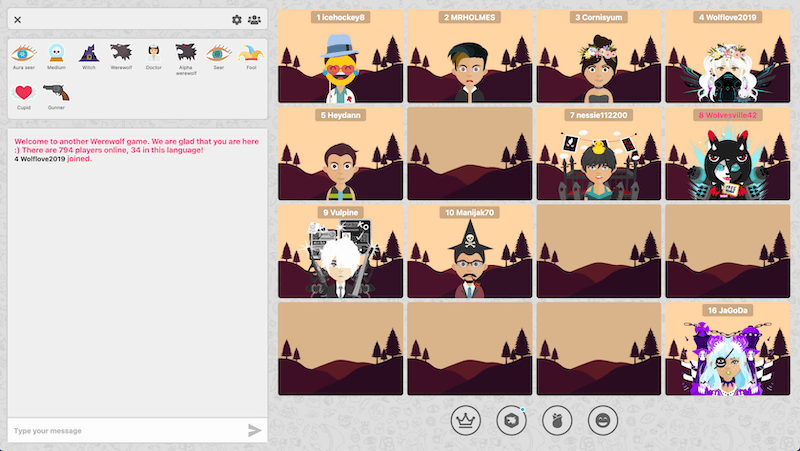
Task: Click the send message arrow icon
Action: (x=254, y=430)
